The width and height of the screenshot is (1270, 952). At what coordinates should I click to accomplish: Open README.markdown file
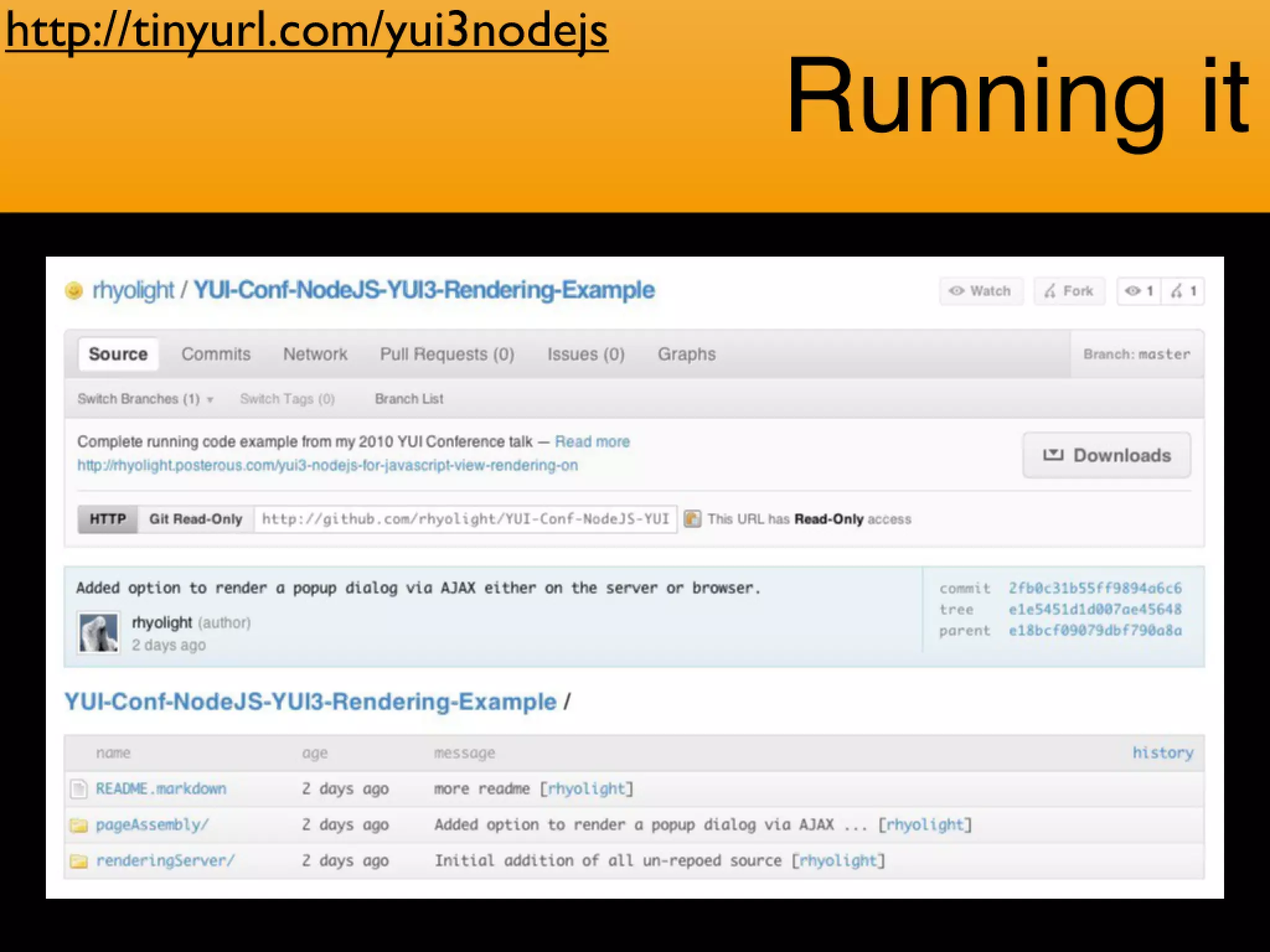point(161,788)
